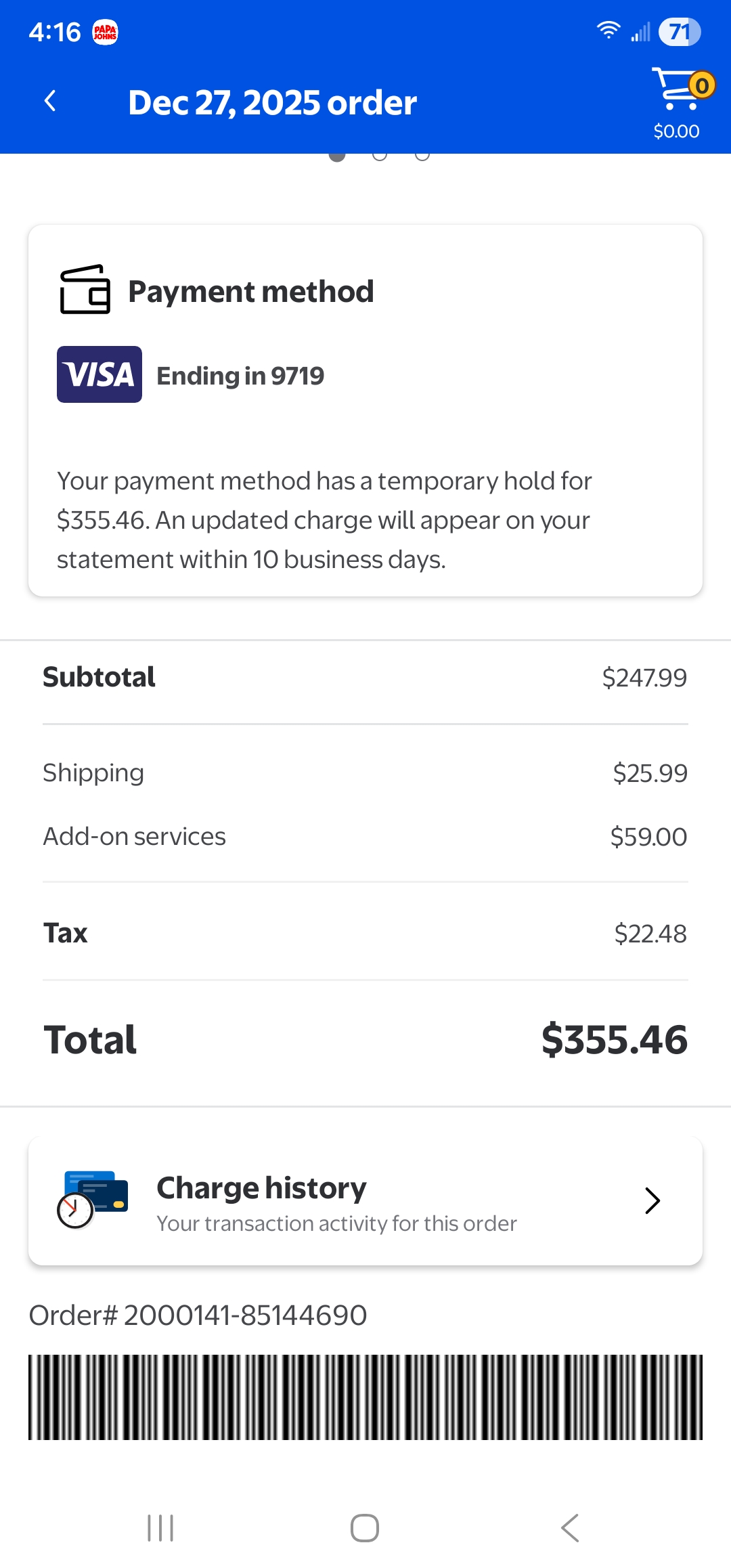
Task: Tap the $355.46 Total amount
Action: (614, 1039)
